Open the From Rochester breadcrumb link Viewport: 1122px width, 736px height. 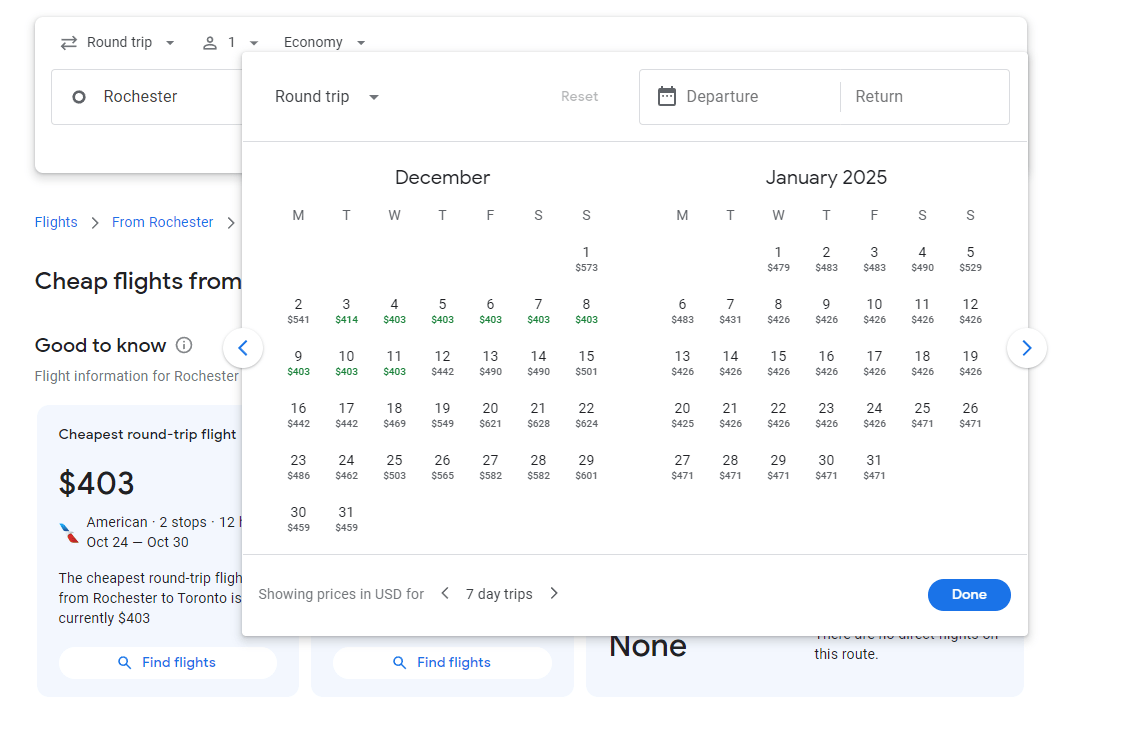[x=162, y=222]
